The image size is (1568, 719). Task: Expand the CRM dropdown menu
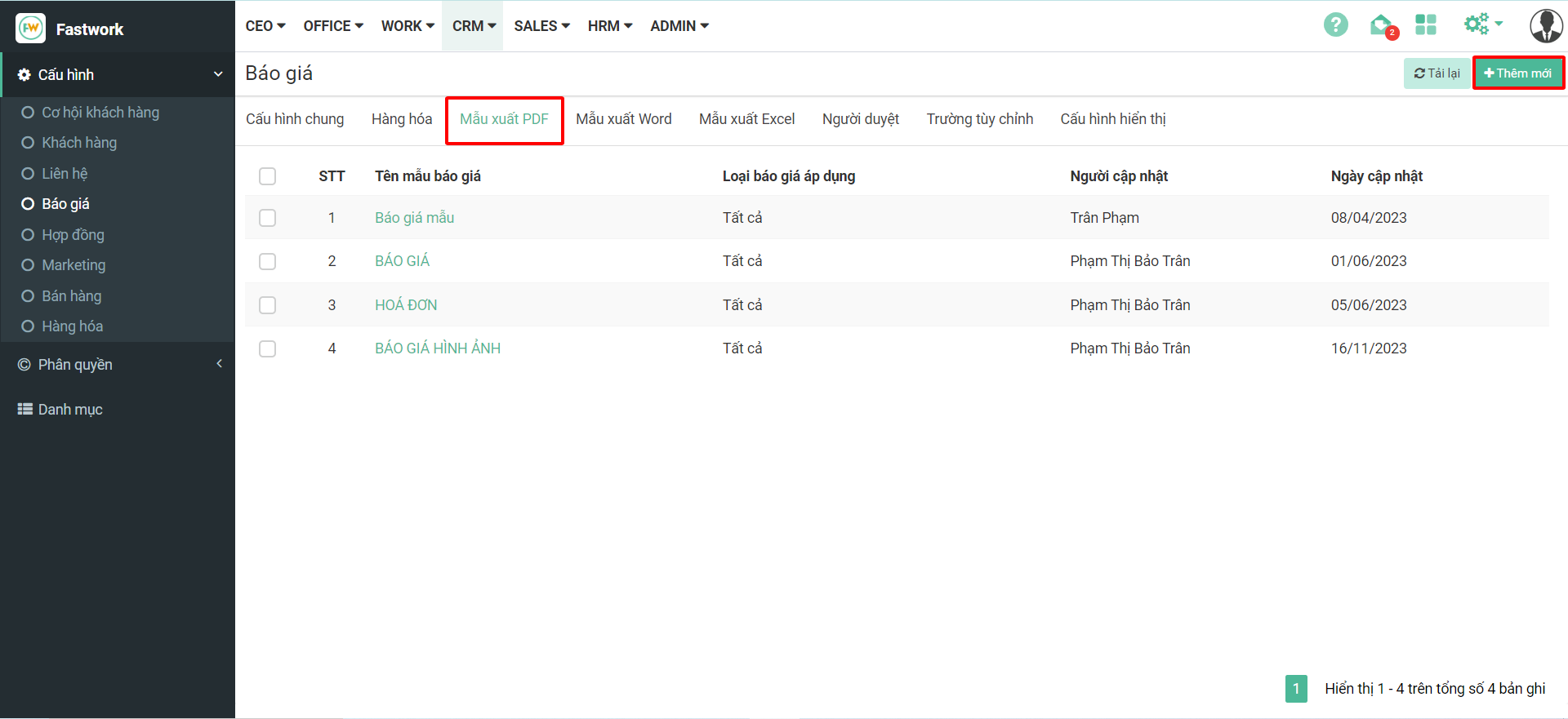coord(474,26)
